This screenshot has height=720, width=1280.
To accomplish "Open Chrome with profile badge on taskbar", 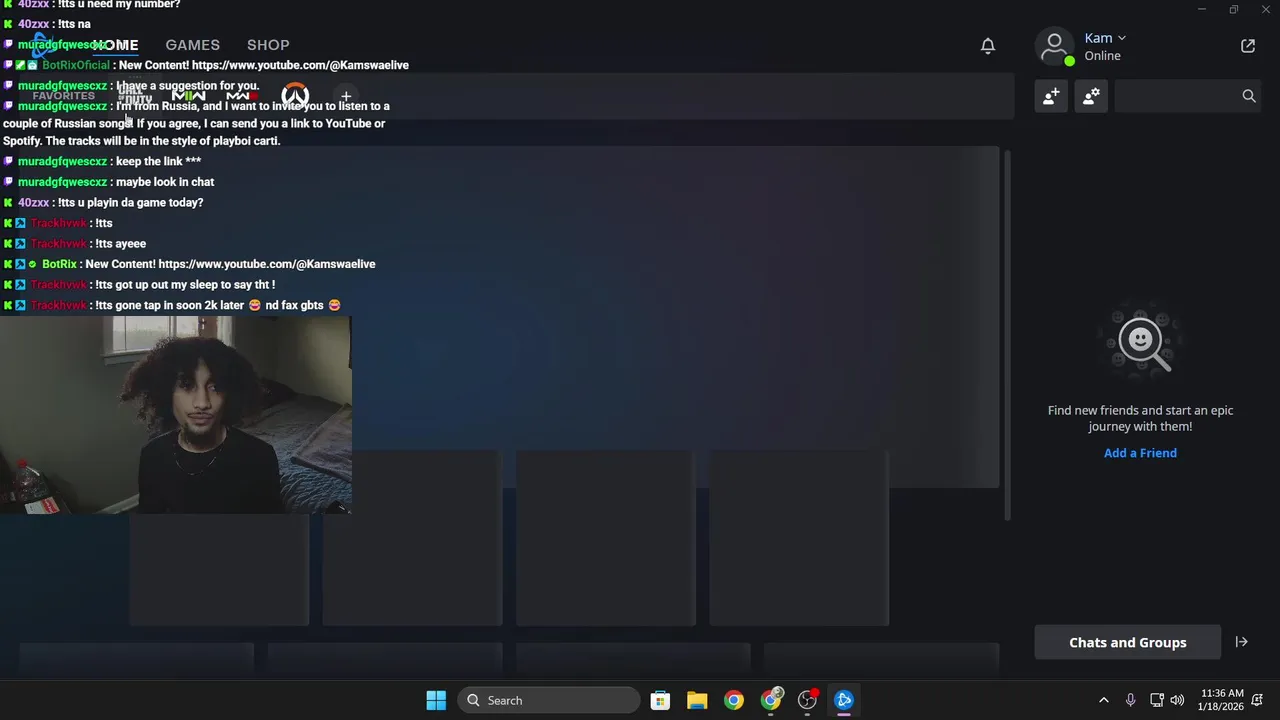I will pyautogui.click(x=771, y=700).
